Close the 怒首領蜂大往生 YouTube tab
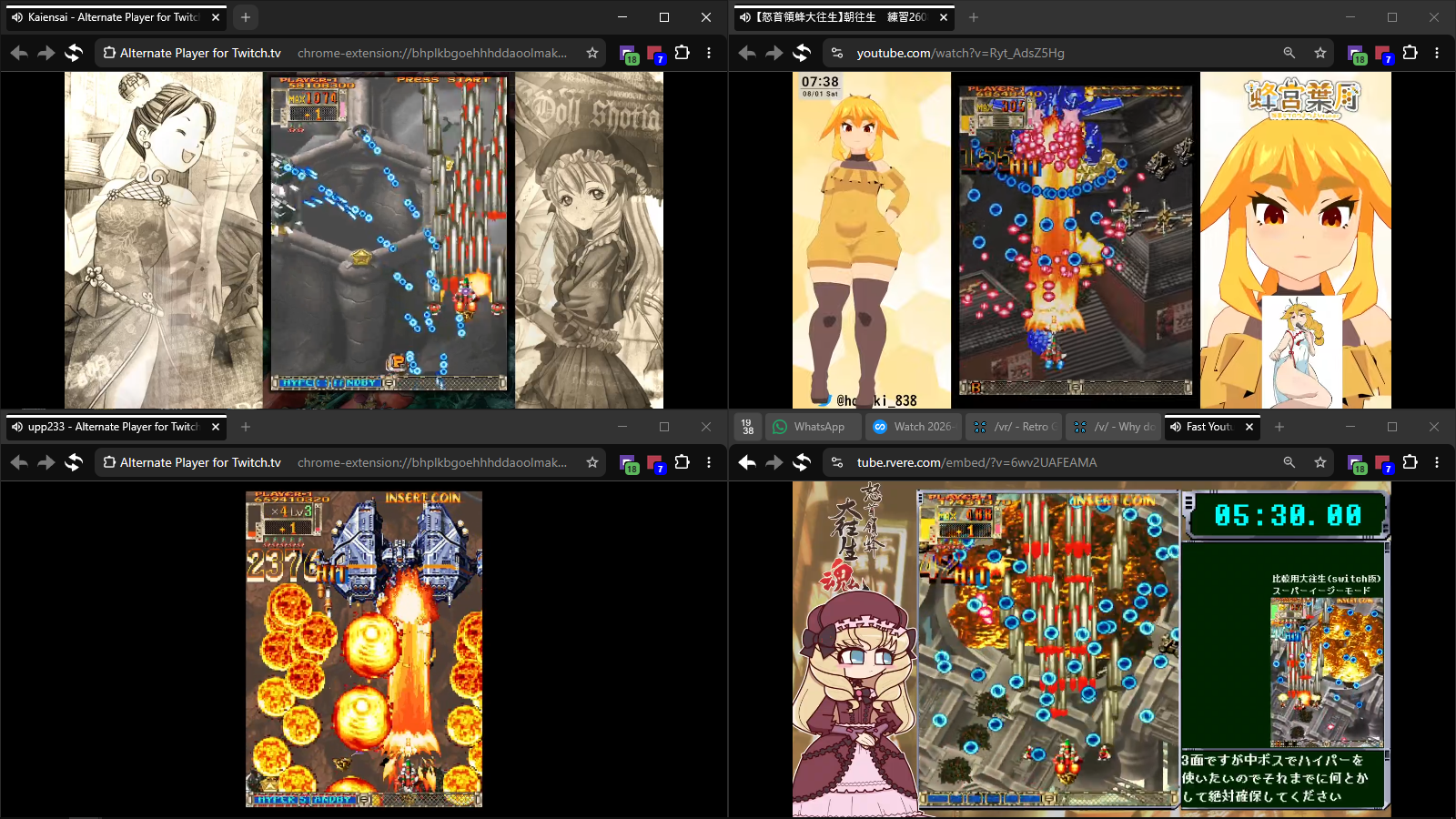 (944, 17)
